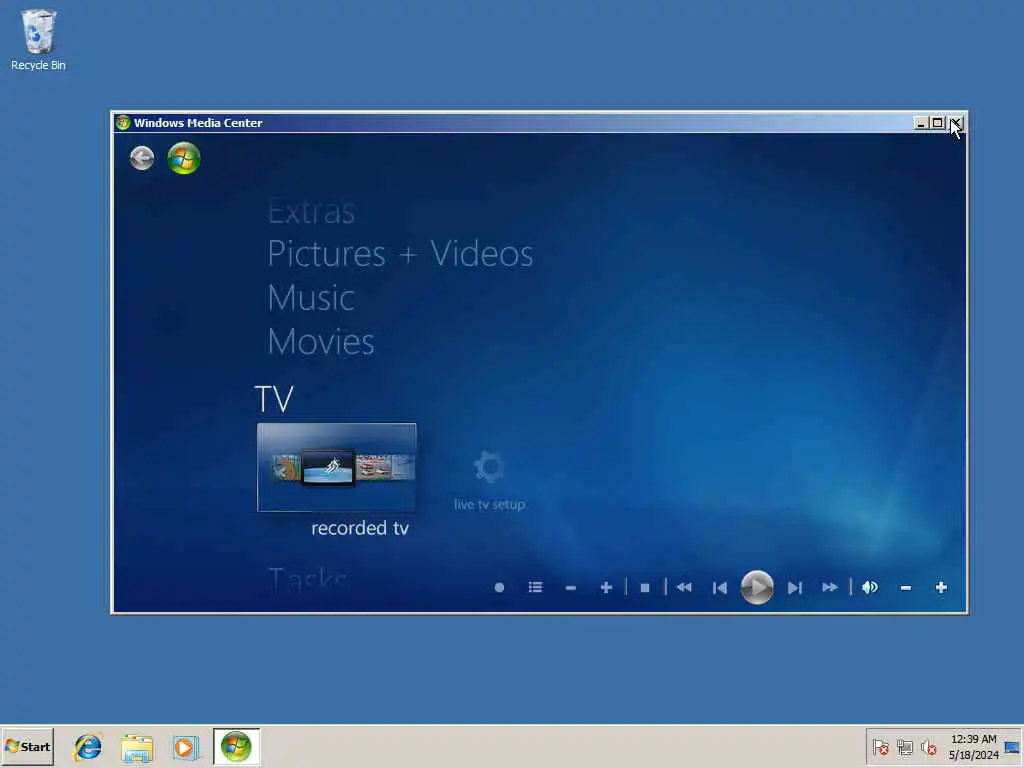This screenshot has height=768, width=1024.
Task: Select Pictures + Videos in the menu
Action: click(x=400, y=253)
